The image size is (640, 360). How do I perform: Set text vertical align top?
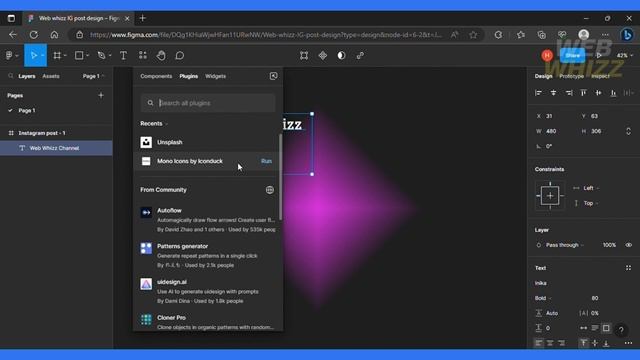click(584, 343)
